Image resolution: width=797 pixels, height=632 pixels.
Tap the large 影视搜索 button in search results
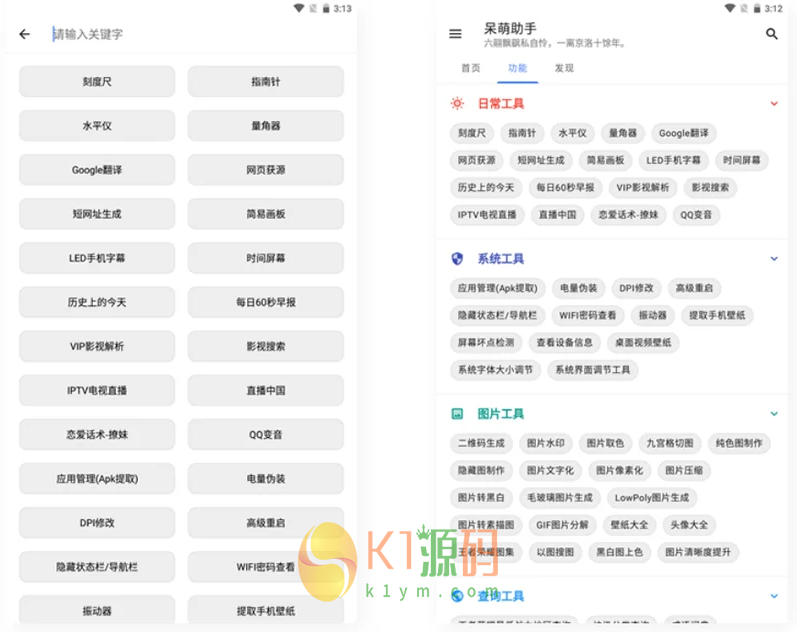266,346
